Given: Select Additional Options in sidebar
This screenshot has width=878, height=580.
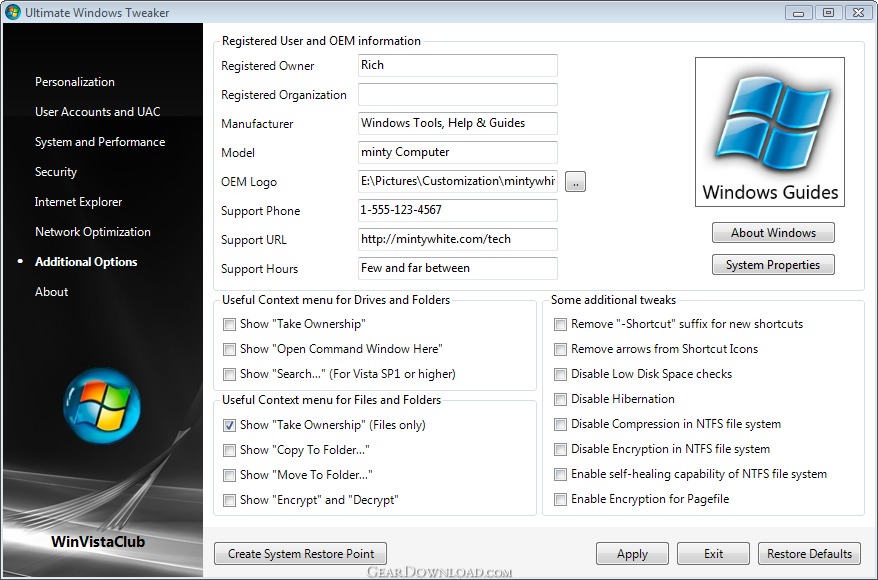Looking at the screenshot, I should click(86, 262).
